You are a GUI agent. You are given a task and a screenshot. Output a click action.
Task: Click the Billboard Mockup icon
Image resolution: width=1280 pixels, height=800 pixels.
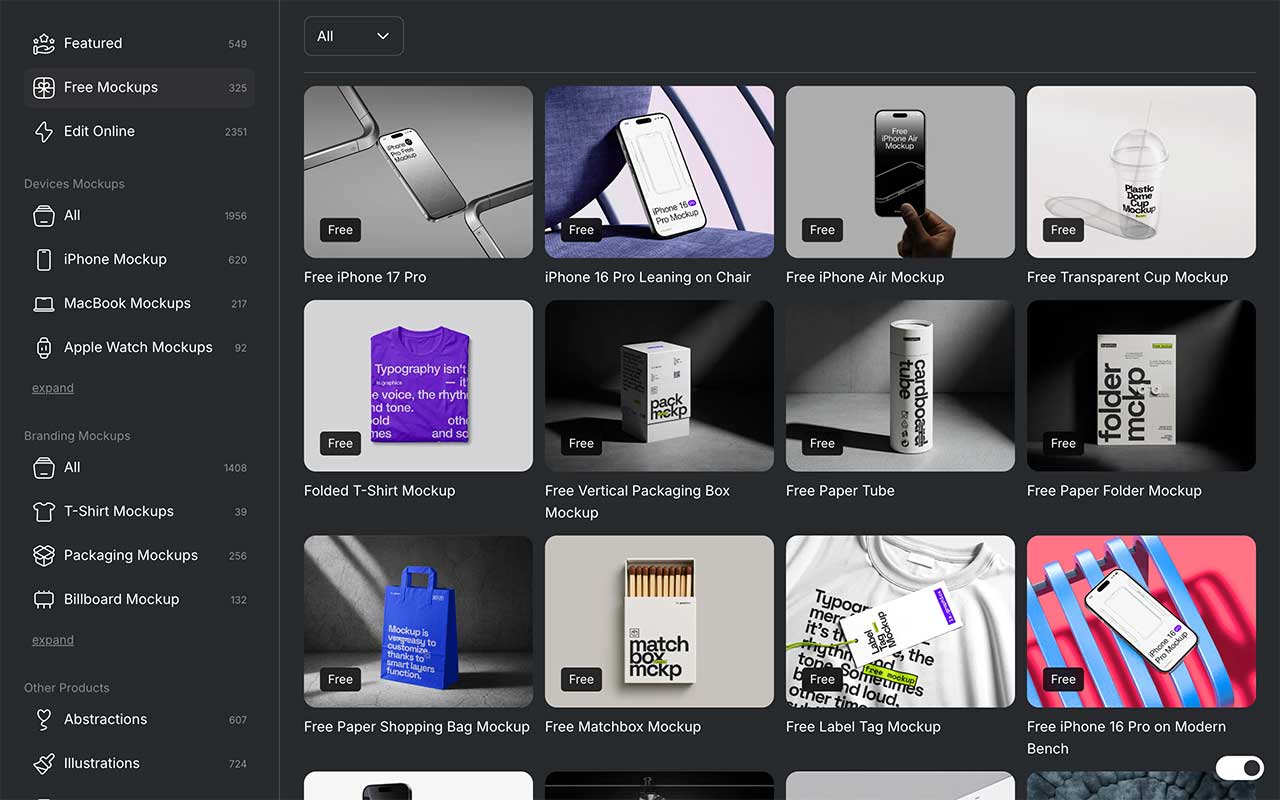(43, 599)
